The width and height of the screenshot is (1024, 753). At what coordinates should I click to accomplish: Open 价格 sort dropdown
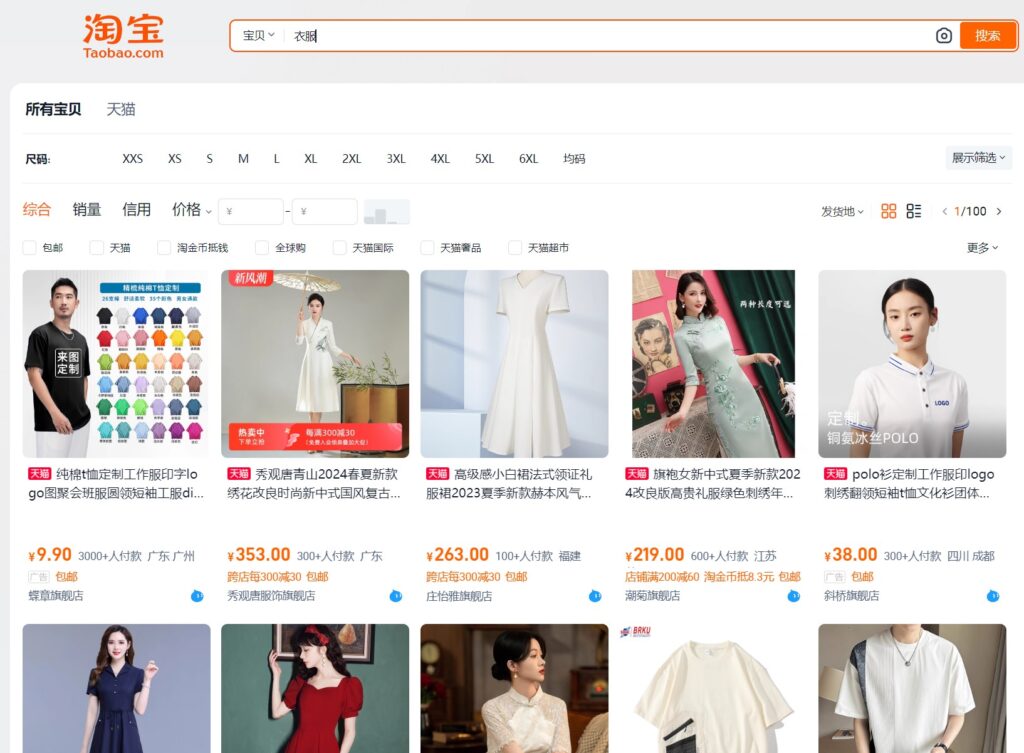click(x=191, y=210)
